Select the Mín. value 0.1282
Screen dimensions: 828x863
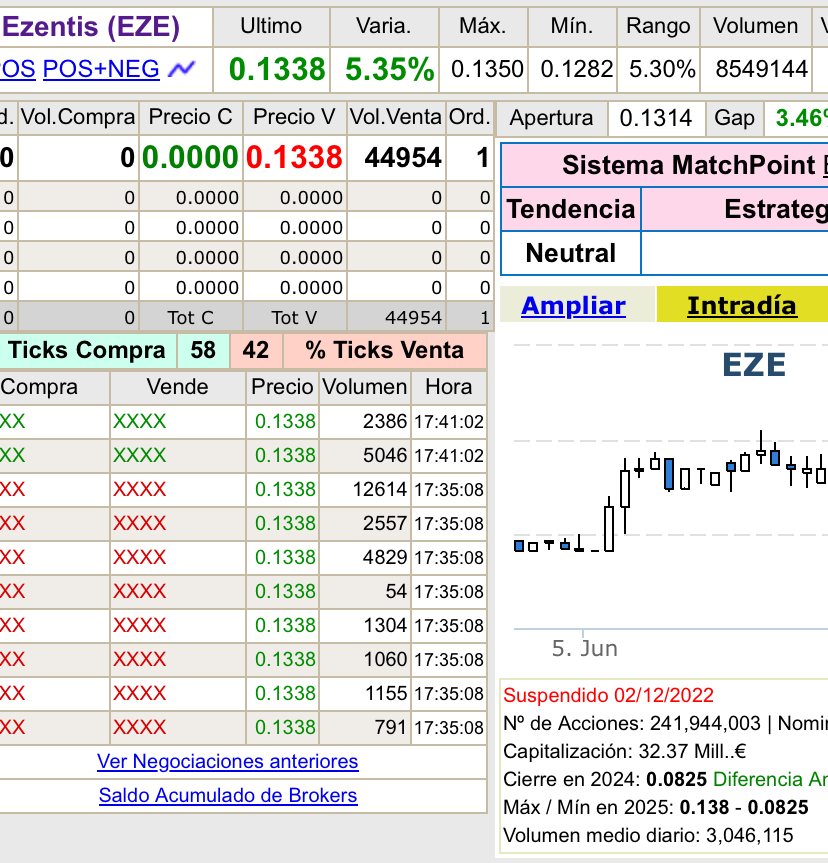tap(576, 69)
